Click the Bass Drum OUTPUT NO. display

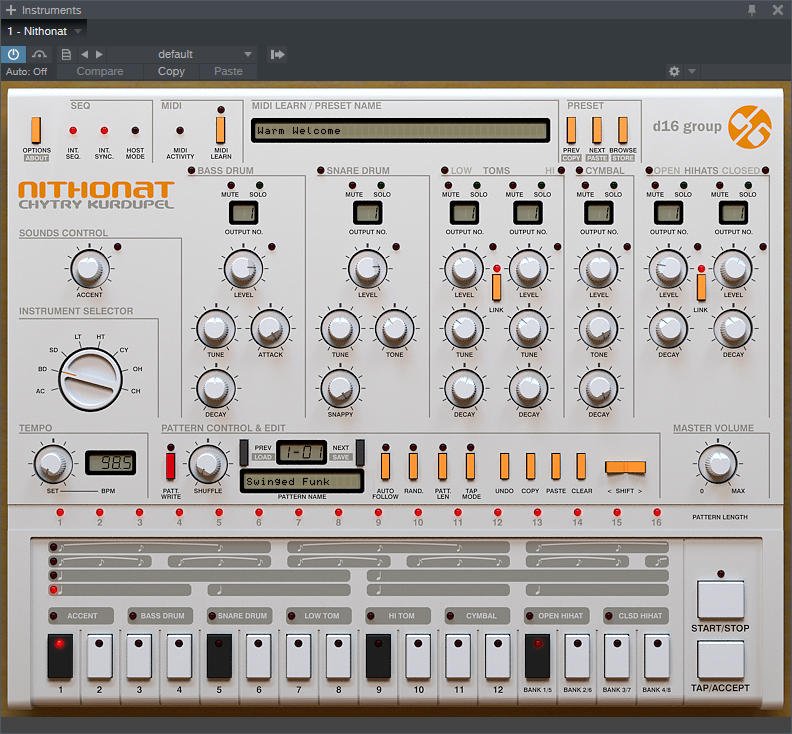pyautogui.click(x=243, y=213)
